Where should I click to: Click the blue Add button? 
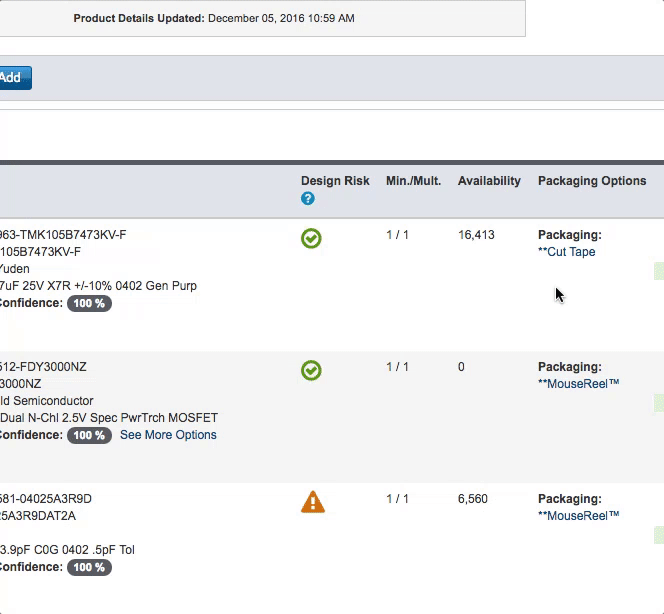(14, 78)
